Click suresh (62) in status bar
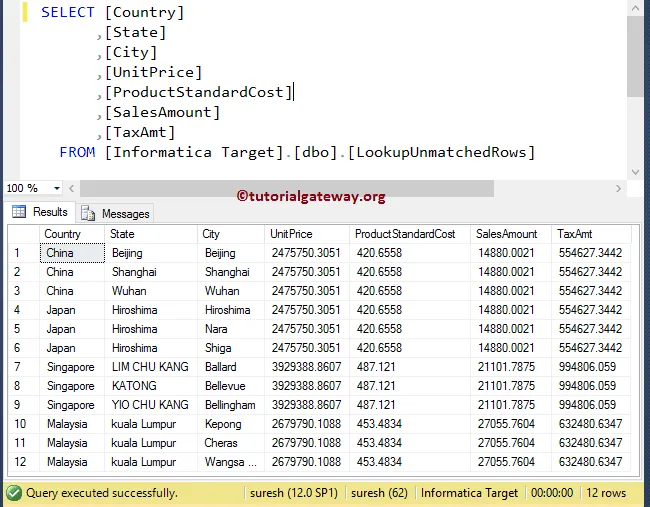 379,493
